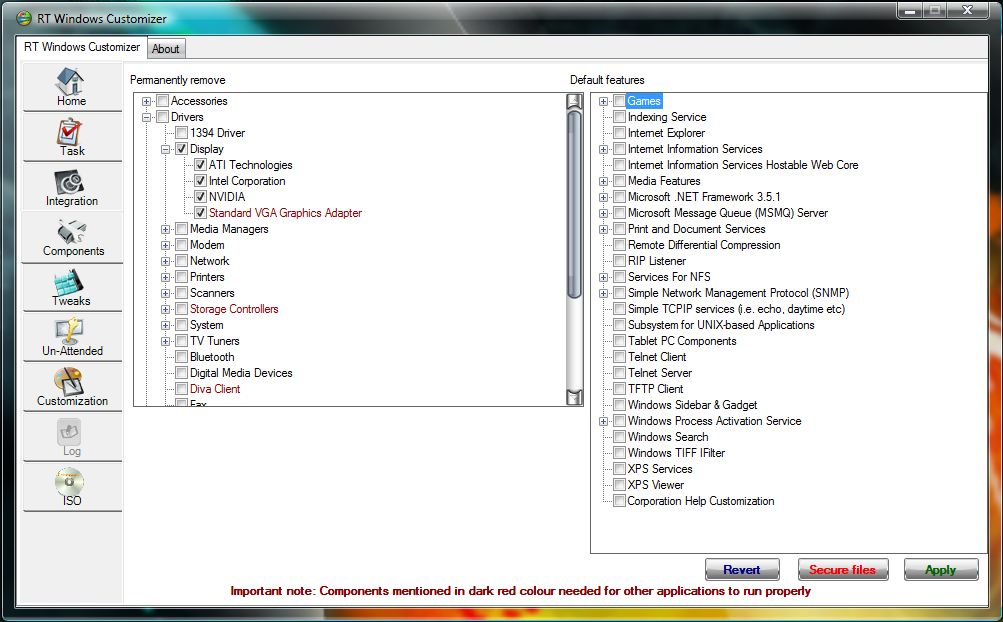Select the RIP Listener item

pos(656,260)
